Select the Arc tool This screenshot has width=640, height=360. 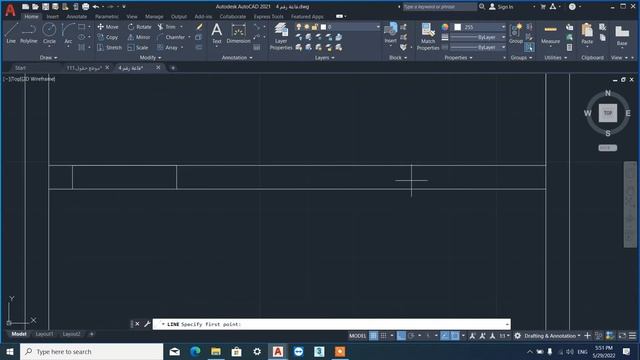[68, 33]
